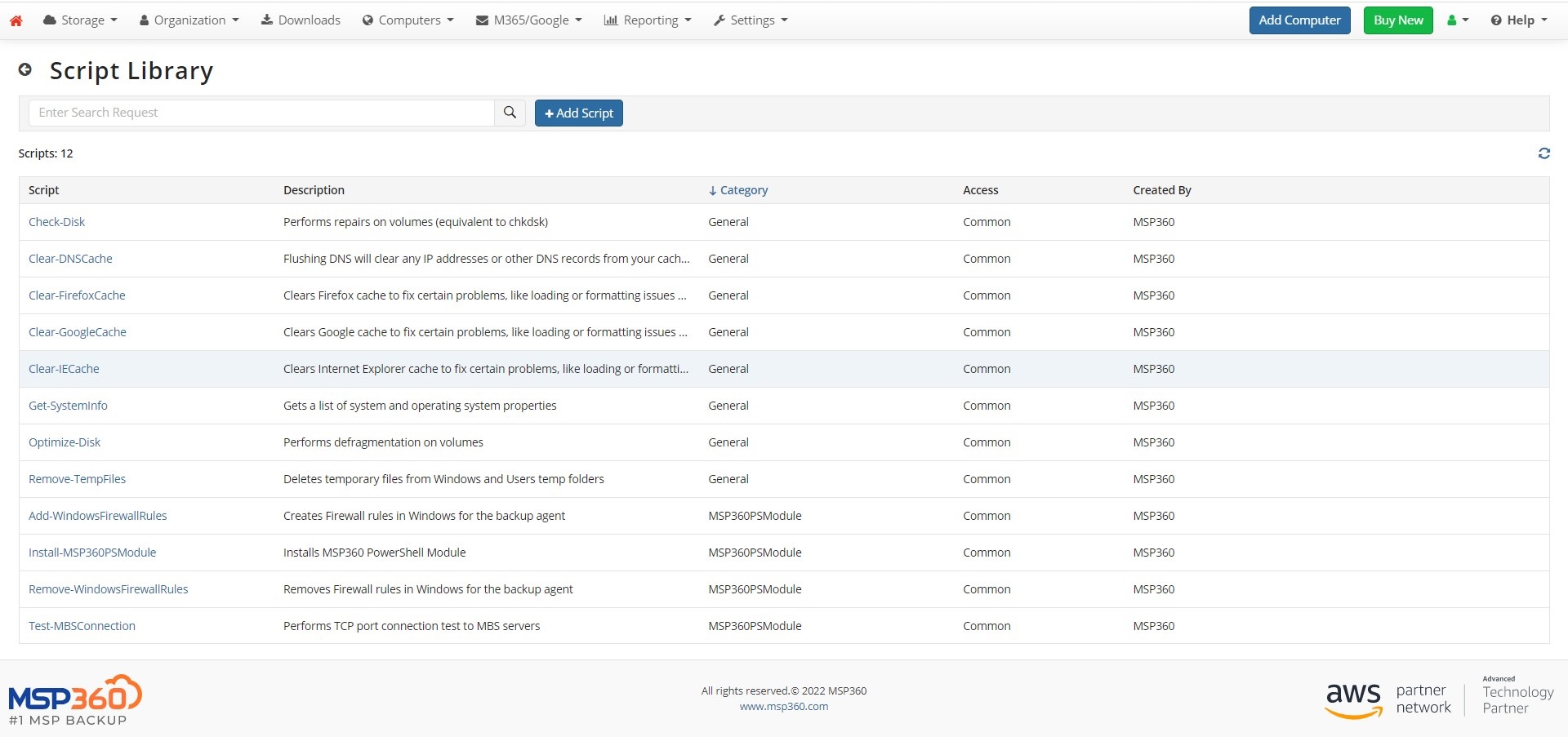Click 'Performs TCP port connection test' description

[x=412, y=626]
